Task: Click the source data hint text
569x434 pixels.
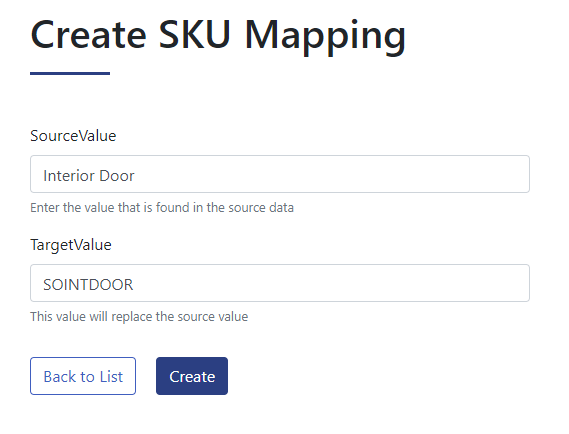Action: [x=162, y=208]
